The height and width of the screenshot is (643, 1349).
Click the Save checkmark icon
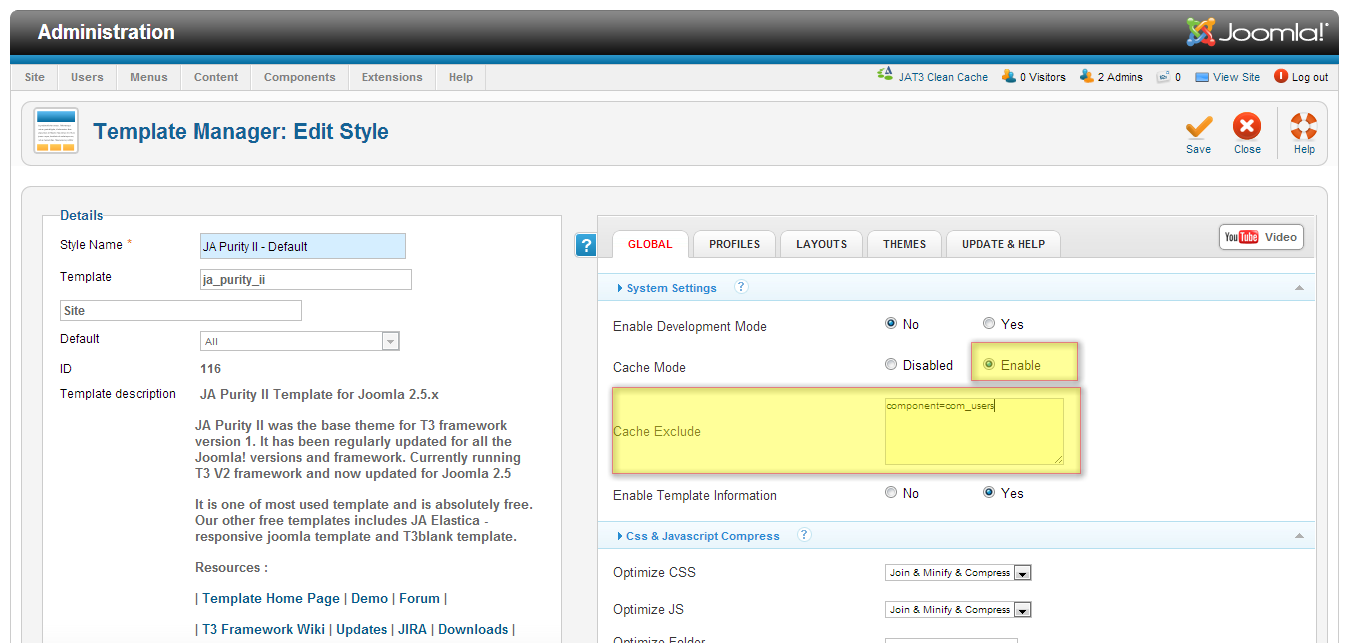coord(1198,128)
